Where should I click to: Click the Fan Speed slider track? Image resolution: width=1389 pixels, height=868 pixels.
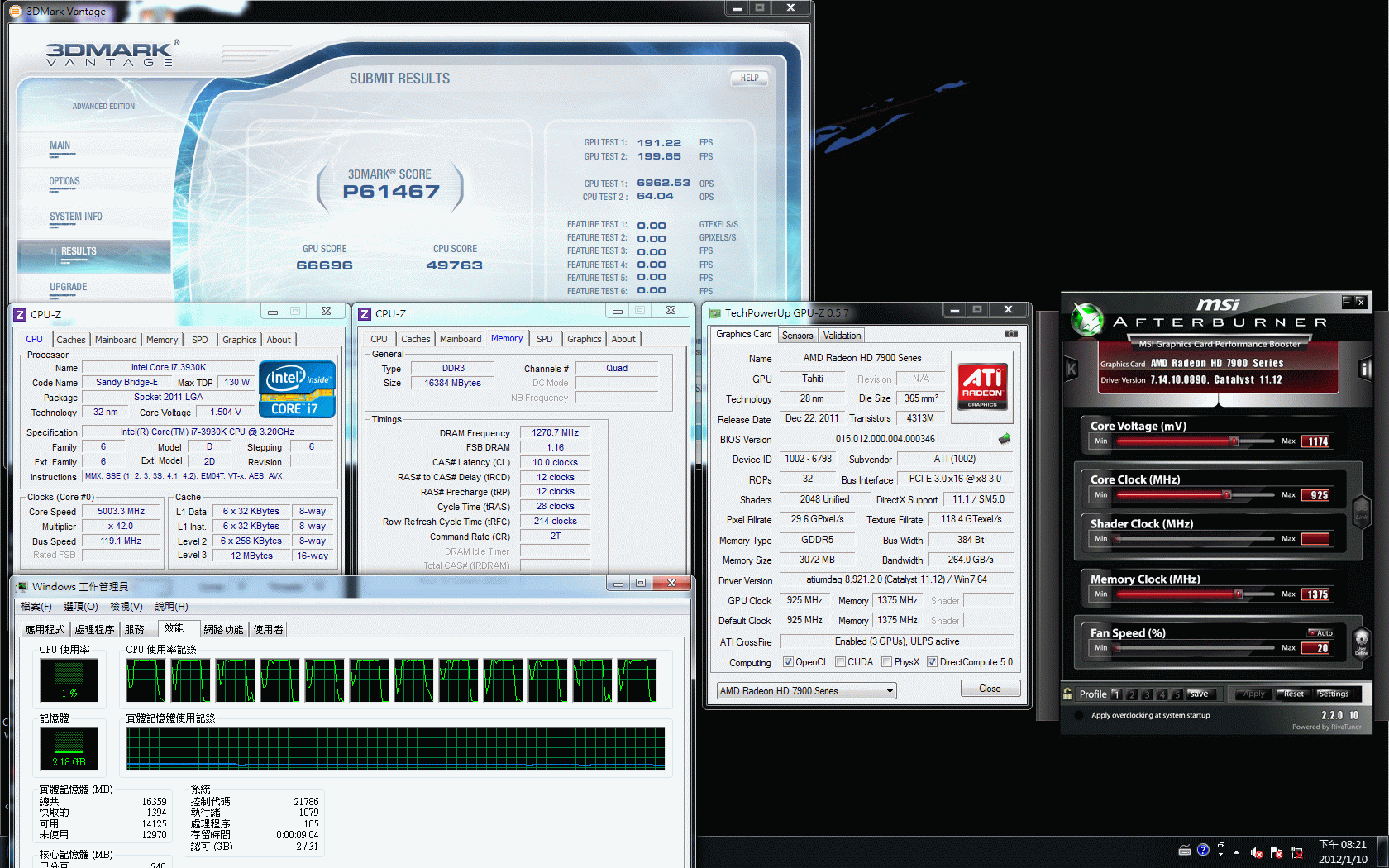[x=1193, y=648]
